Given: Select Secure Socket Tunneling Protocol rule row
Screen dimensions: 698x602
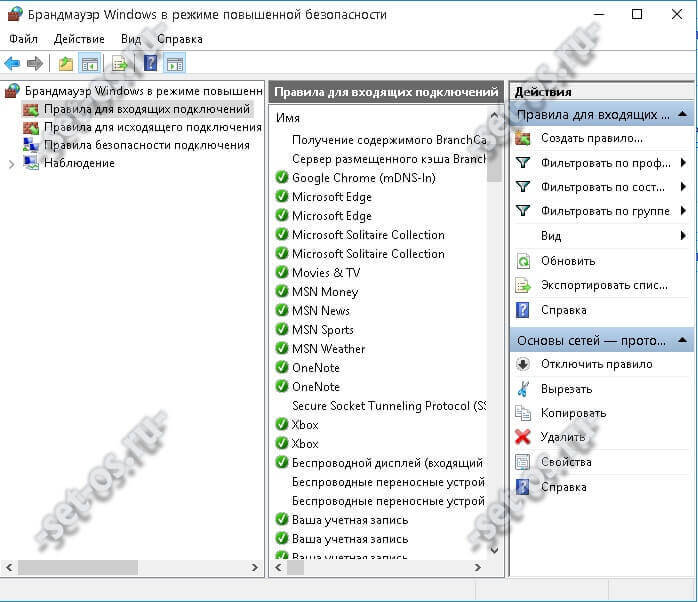Looking at the screenshot, I should click(x=380, y=406).
